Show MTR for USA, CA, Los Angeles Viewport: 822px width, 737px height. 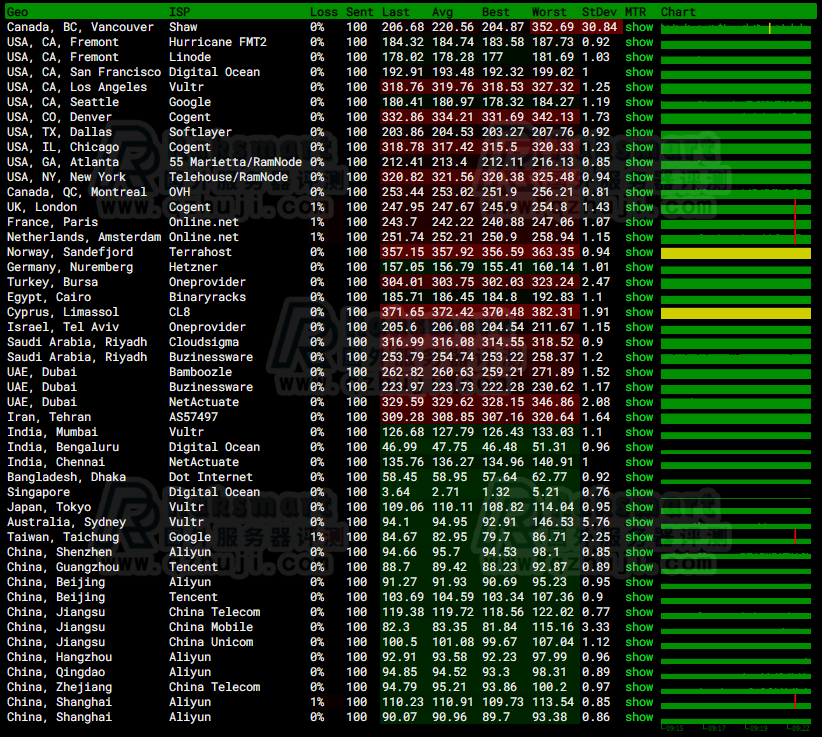pos(639,88)
